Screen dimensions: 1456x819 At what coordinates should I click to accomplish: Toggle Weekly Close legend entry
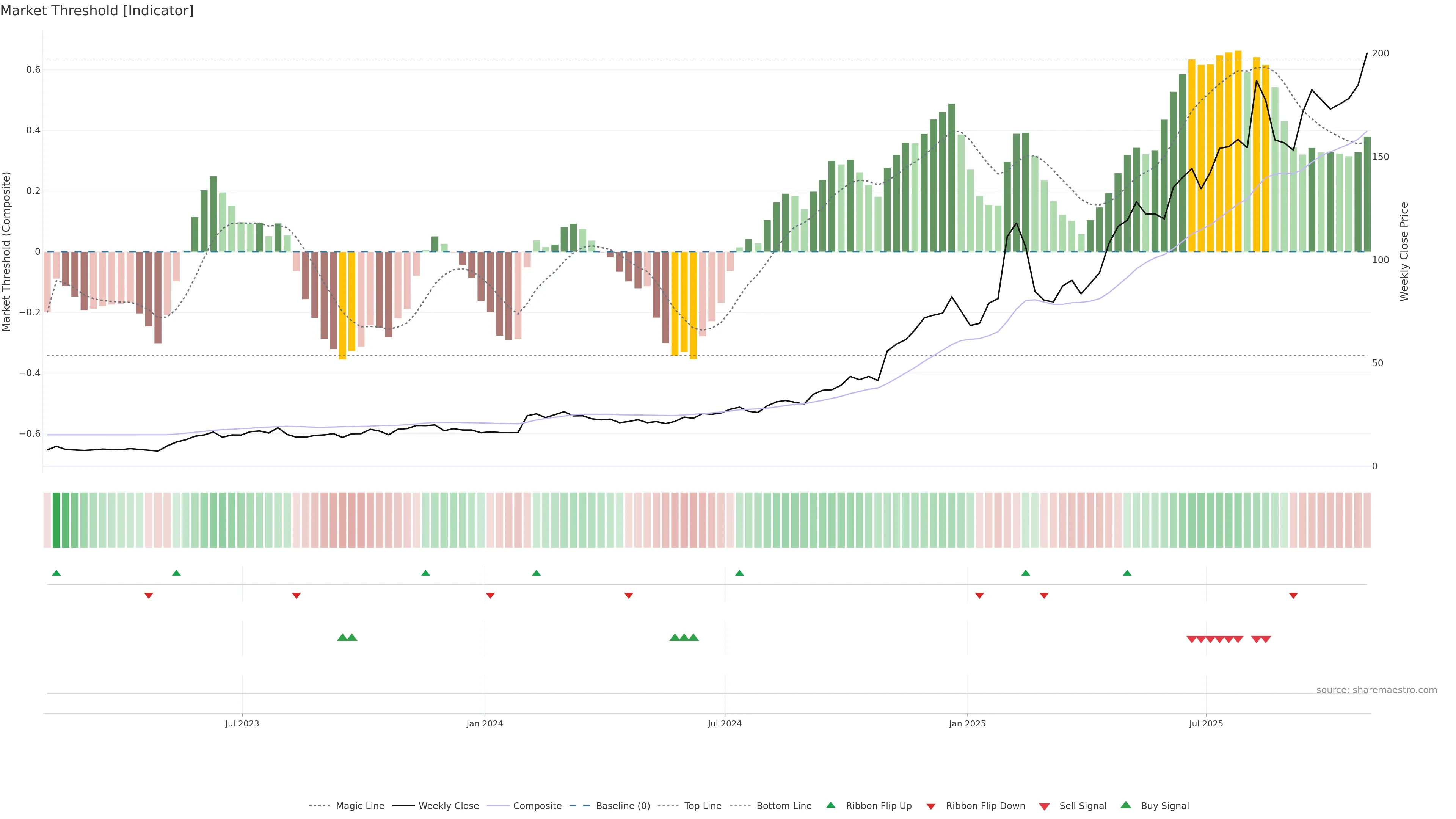click(448, 806)
